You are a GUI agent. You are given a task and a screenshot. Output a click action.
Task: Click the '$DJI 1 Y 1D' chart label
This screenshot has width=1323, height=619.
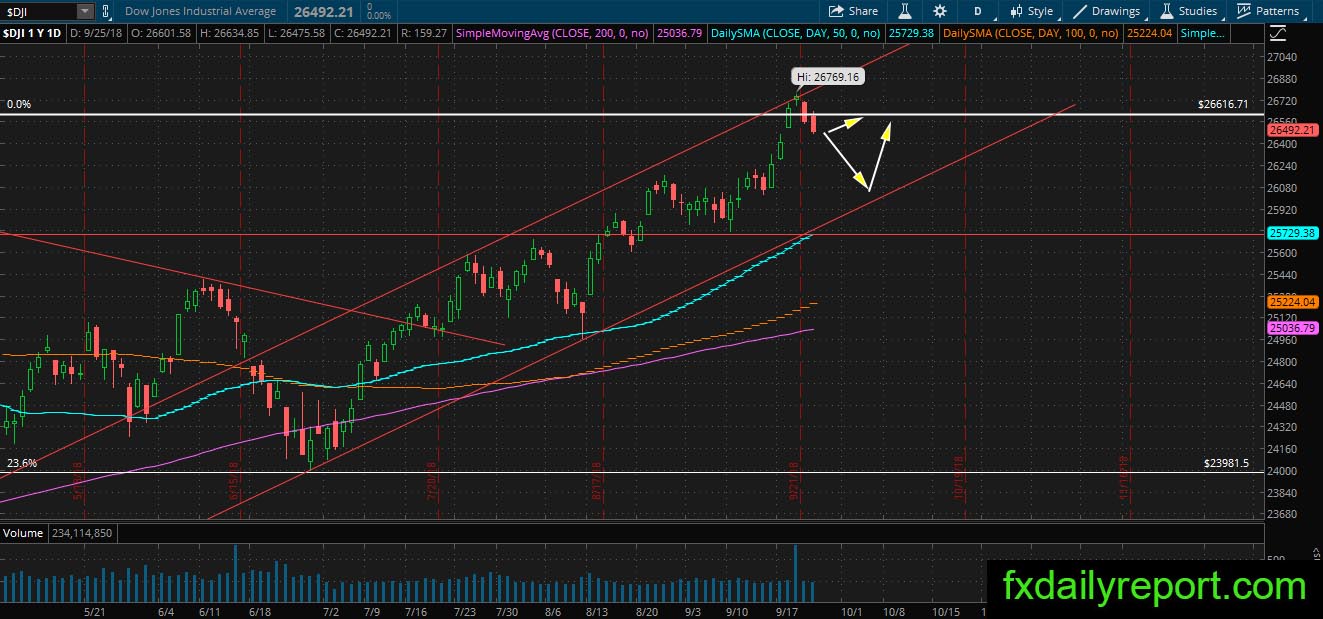pos(32,33)
